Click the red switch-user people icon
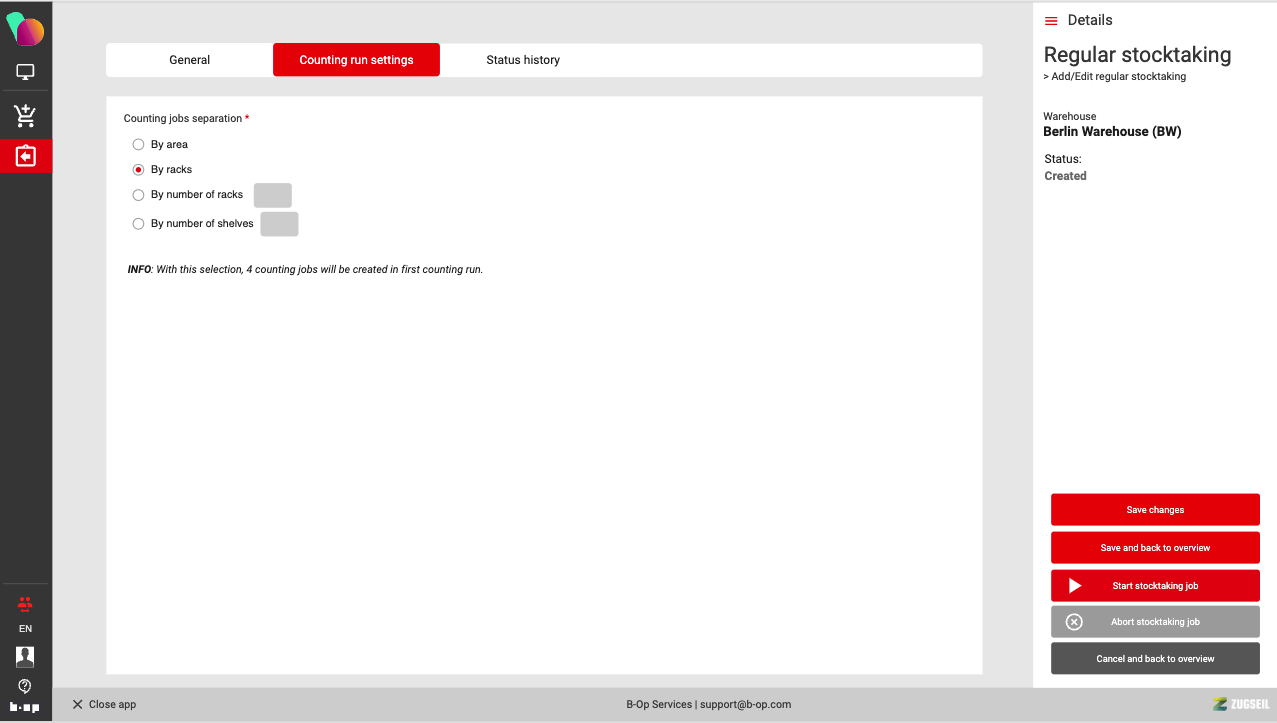Screen dimensions: 1277x723 pos(25,604)
